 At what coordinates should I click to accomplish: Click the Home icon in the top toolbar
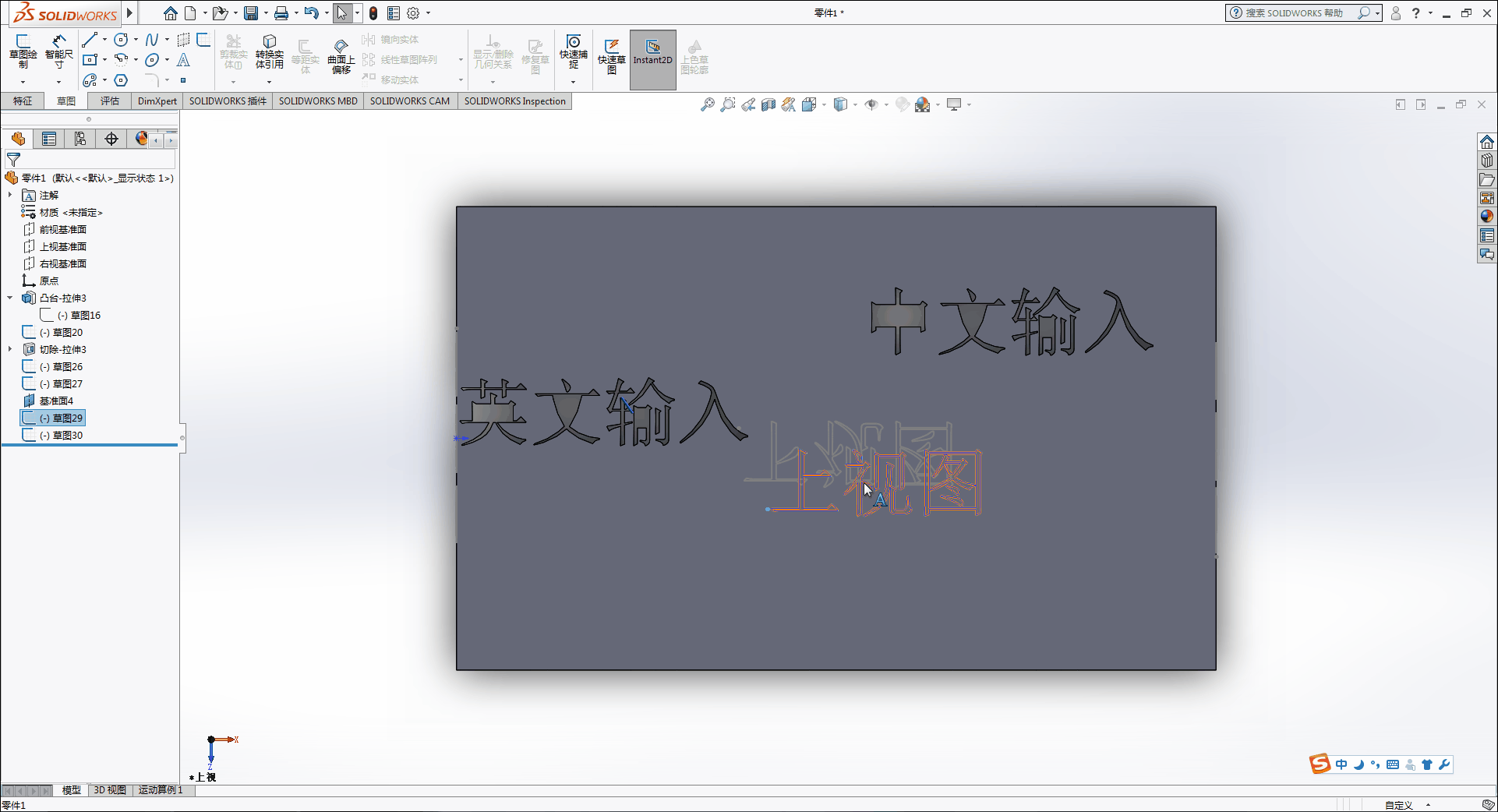point(171,13)
